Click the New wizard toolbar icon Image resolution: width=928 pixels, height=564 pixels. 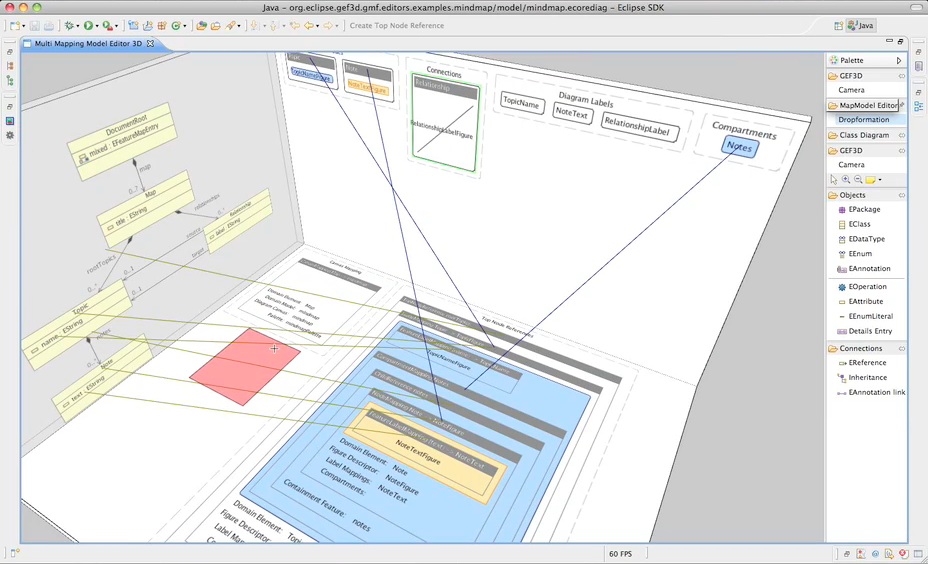[x=14, y=25]
